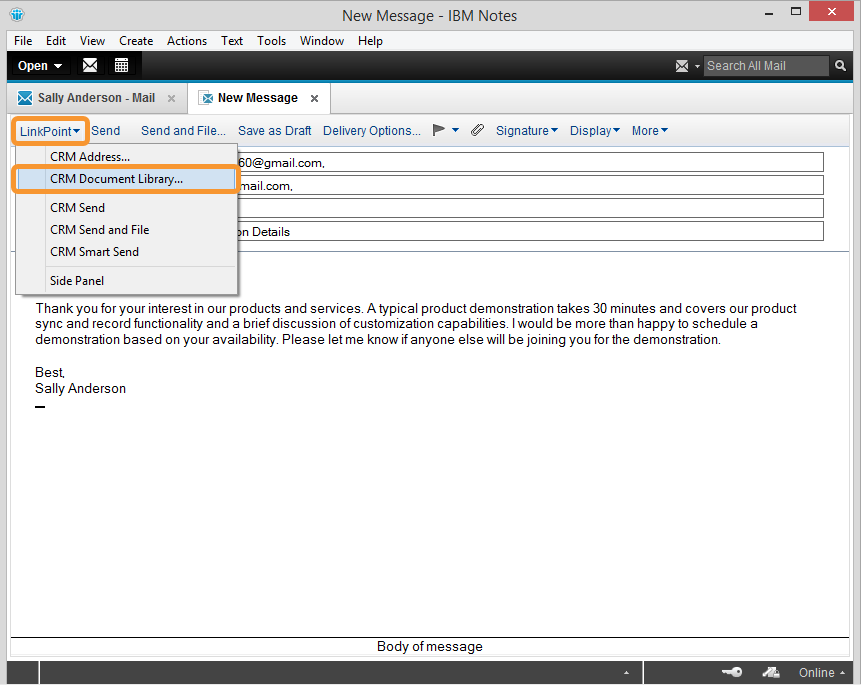
Task: Expand the Display dropdown
Action: click(595, 131)
